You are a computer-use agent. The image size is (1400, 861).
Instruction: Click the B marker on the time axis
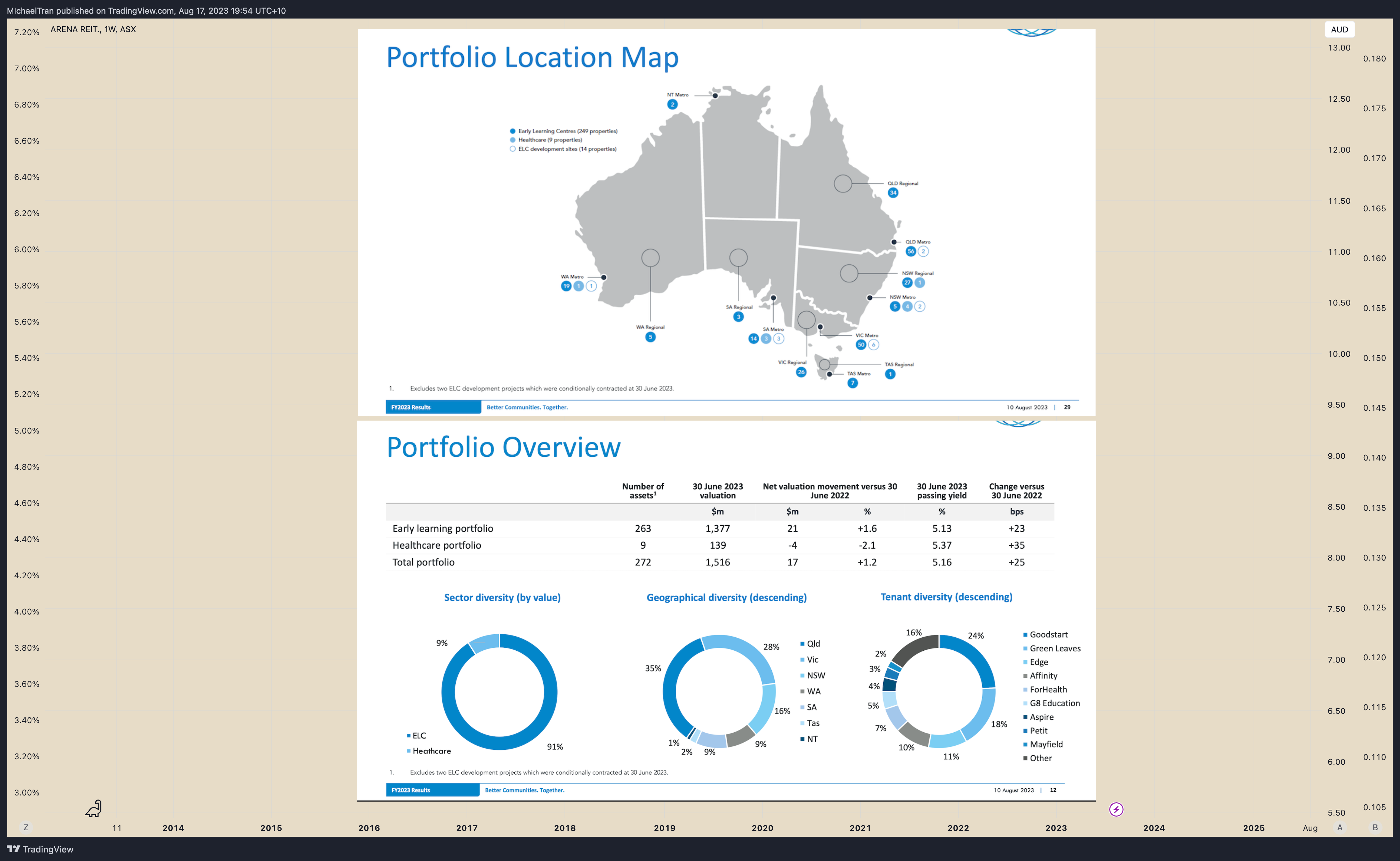[x=1375, y=828]
